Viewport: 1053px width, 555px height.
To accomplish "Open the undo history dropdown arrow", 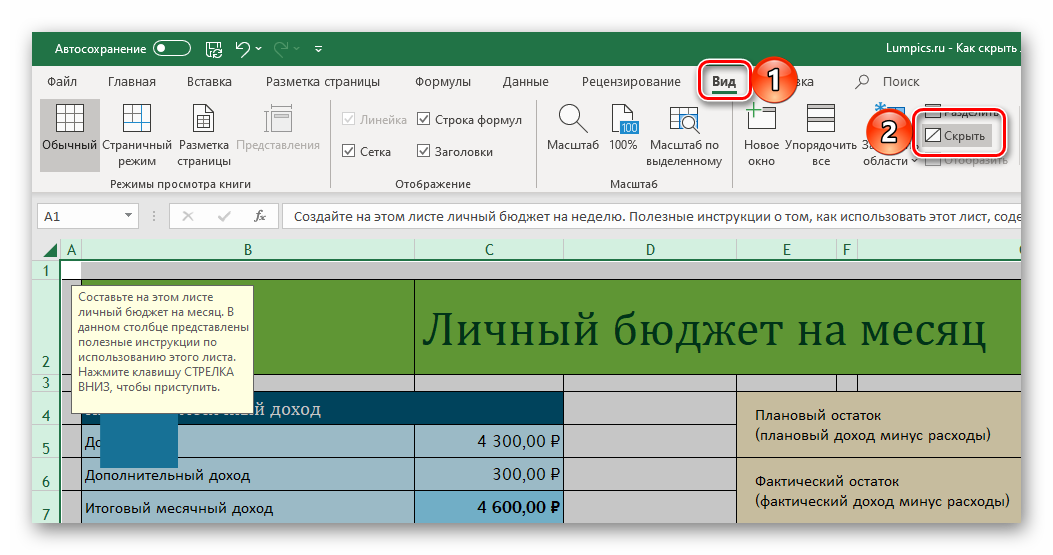I will [259, 47].
